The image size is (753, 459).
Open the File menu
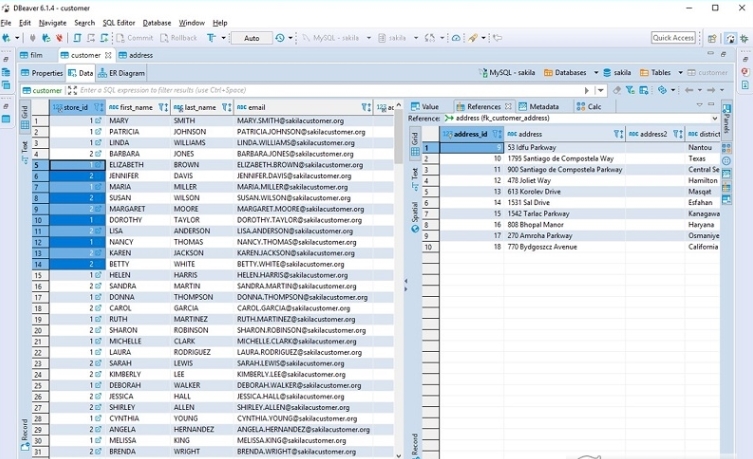6,23
